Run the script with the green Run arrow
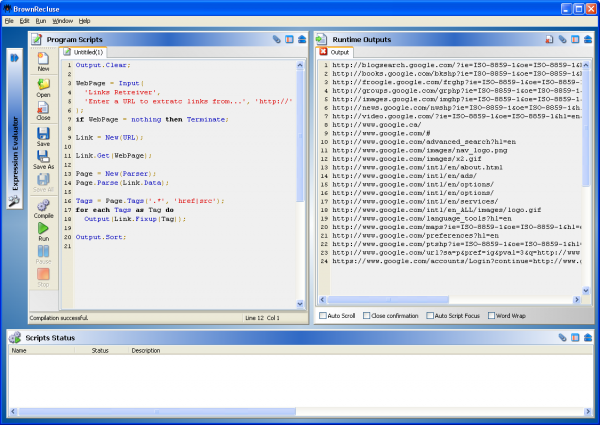The height and width of the screenshot is (425, 600). [43, 230]
